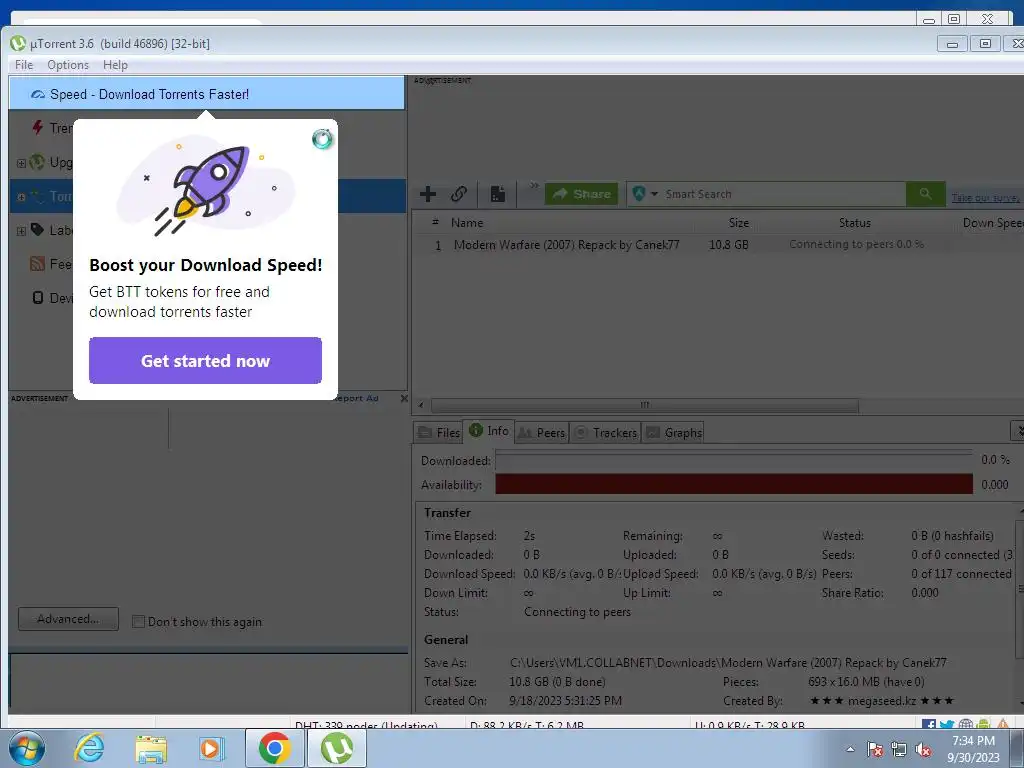
Task: Click the clock showing 7:34 PM
Action: [x=973, y=741]
